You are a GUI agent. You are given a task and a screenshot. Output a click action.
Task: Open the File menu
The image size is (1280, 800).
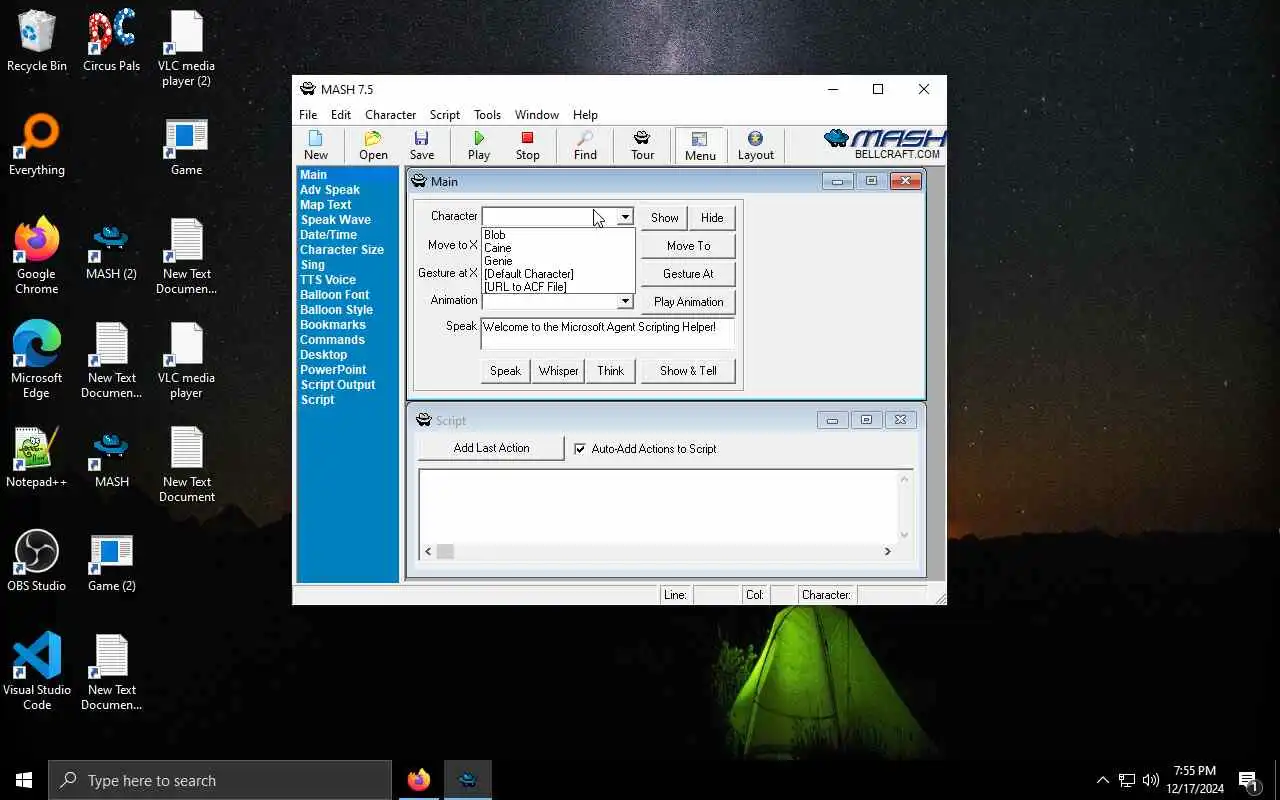[308, 115]
